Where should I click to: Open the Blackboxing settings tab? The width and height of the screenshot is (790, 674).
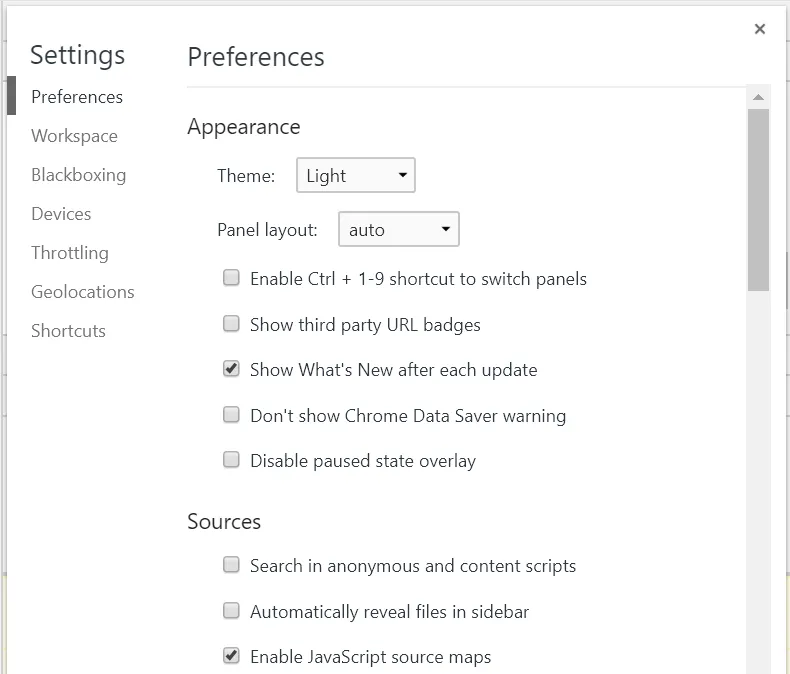point(78,175)
